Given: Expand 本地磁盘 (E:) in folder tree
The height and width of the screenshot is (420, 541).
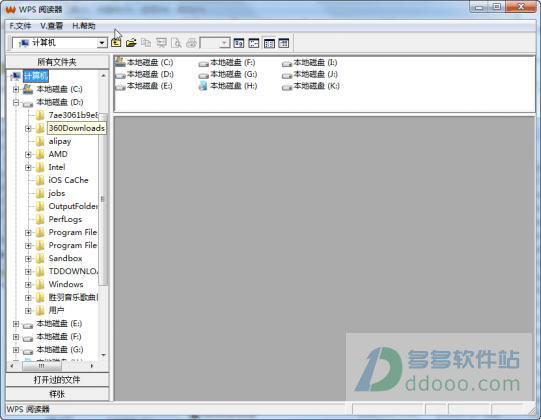Looking at the screenshot, I should point(16,324).
